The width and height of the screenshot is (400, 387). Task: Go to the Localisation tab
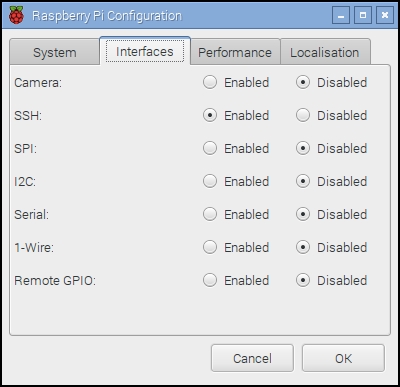point(325,52)
